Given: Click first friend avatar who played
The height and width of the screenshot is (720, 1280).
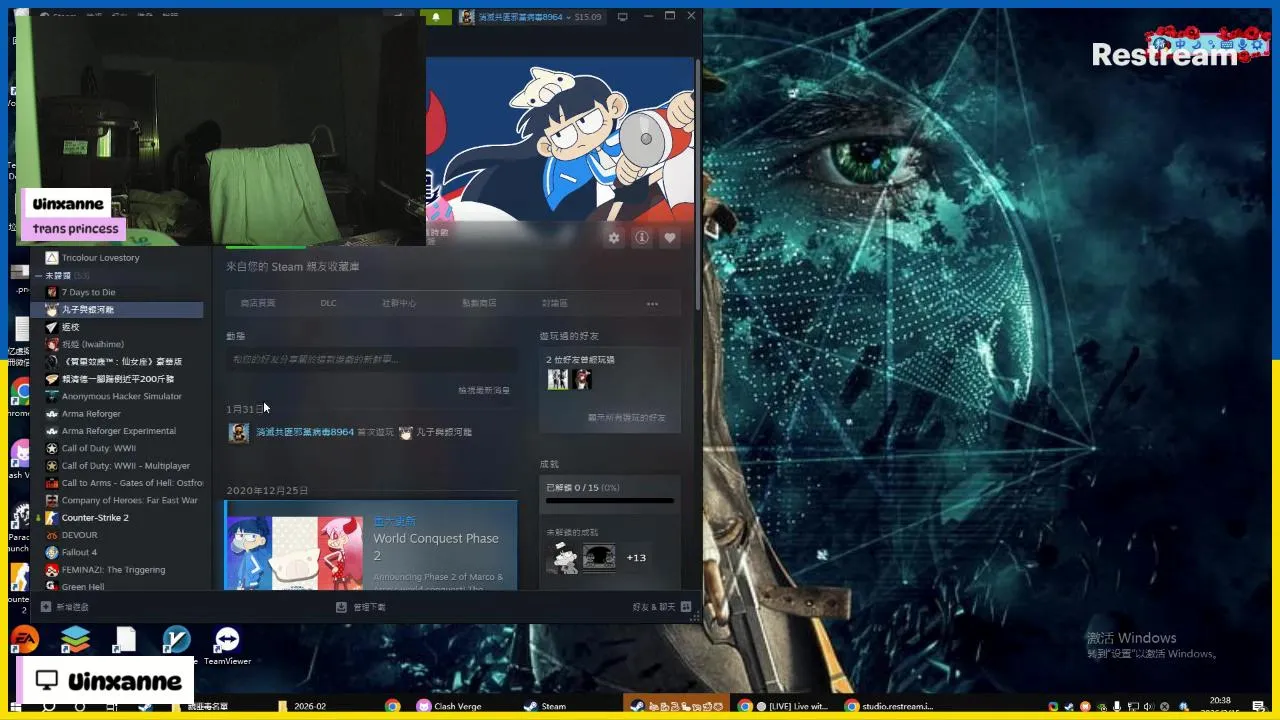Looking at the screenshot, I should (x=558, y=379).
